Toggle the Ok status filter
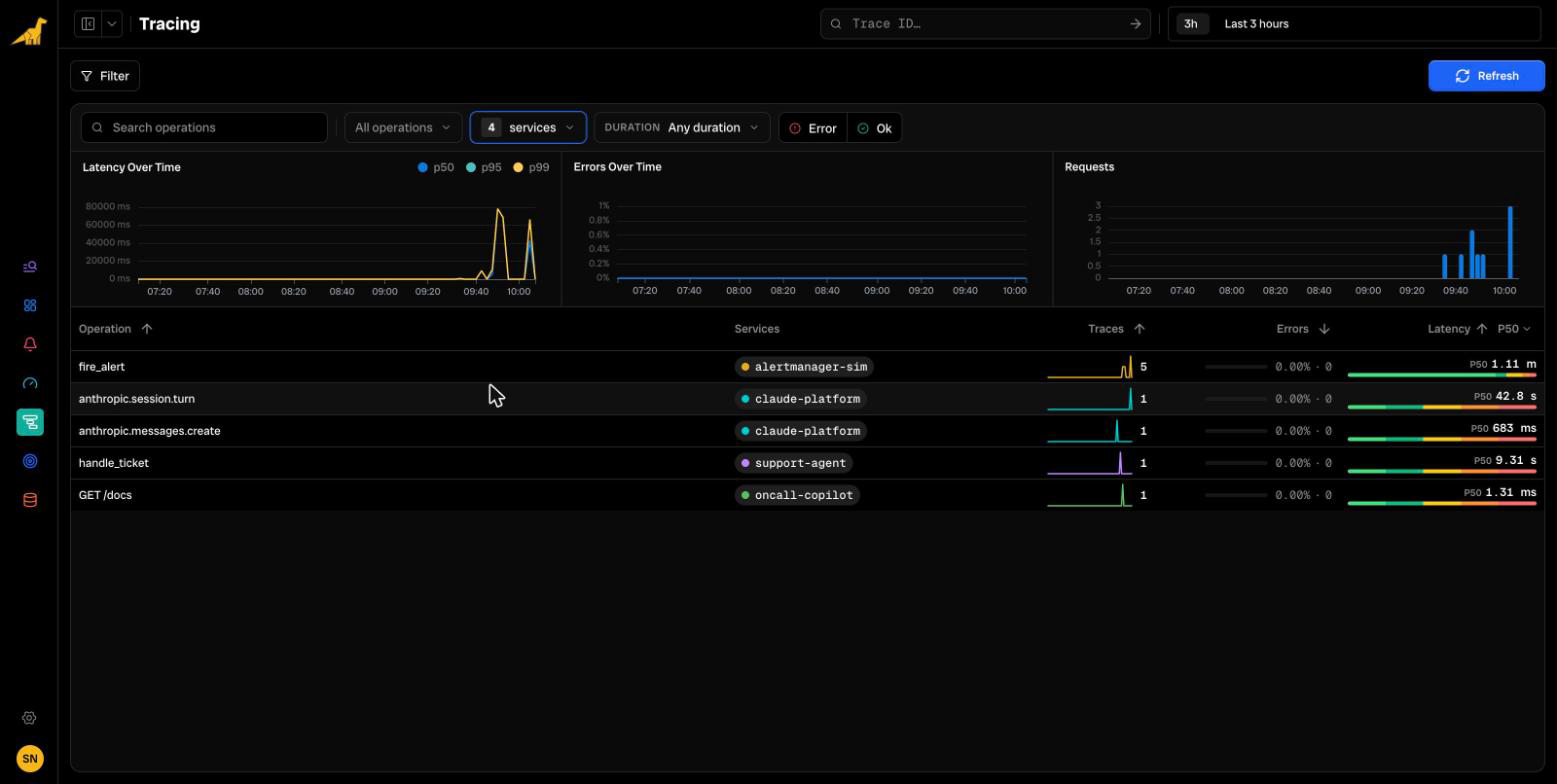 point(875,128)
